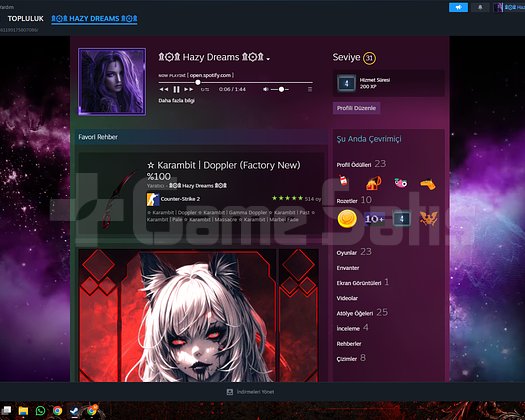Open the Counter-Strike 2 game icon

pyautogui.click(x=153, y=199)
